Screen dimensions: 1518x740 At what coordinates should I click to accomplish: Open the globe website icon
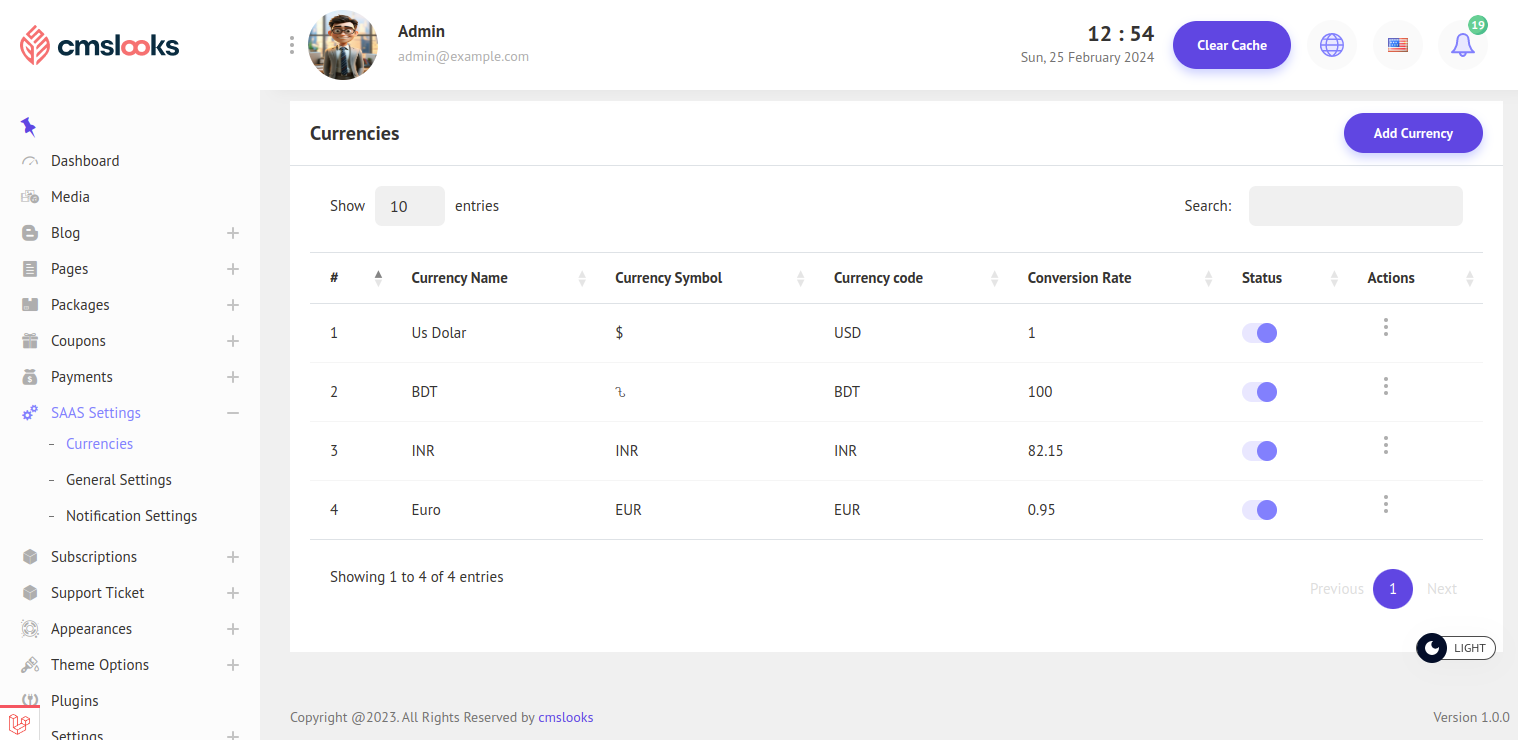point(1331,45)
